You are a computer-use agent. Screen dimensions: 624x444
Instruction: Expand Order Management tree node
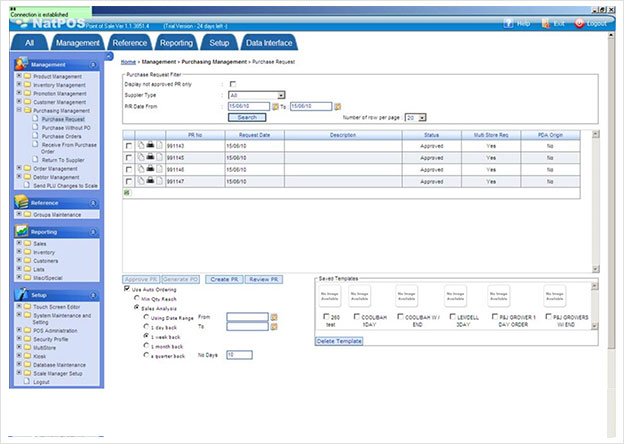(19, 167)
